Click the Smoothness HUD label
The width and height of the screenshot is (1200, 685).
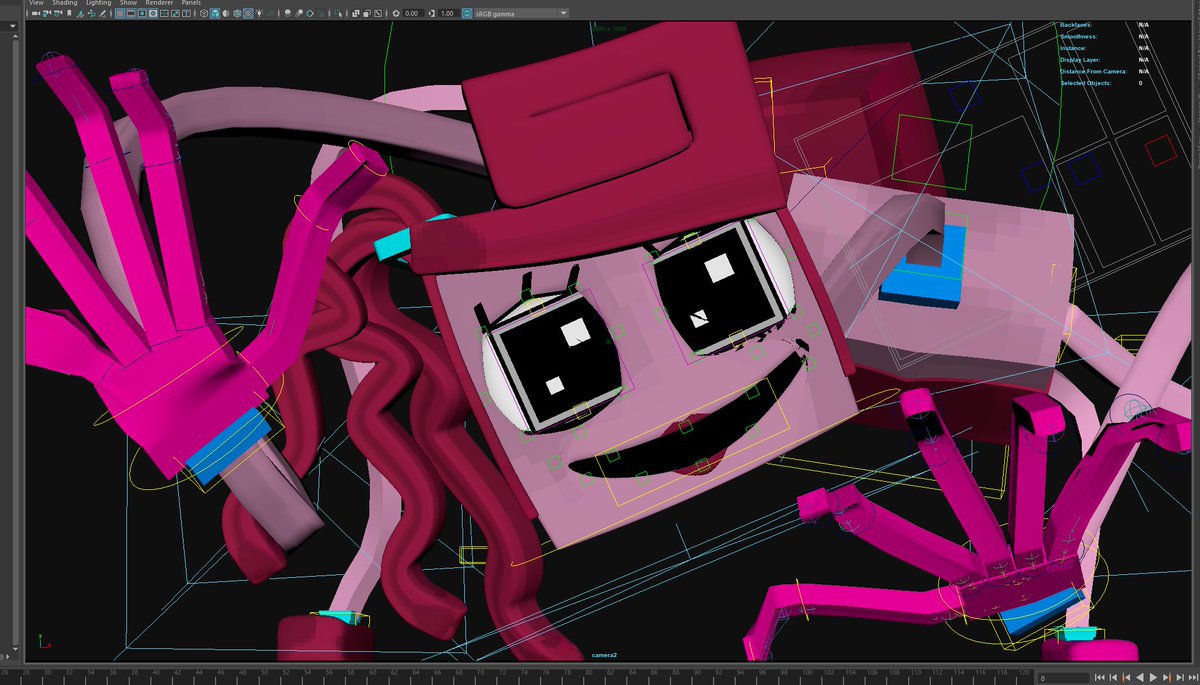click(x=1080, y=36)
